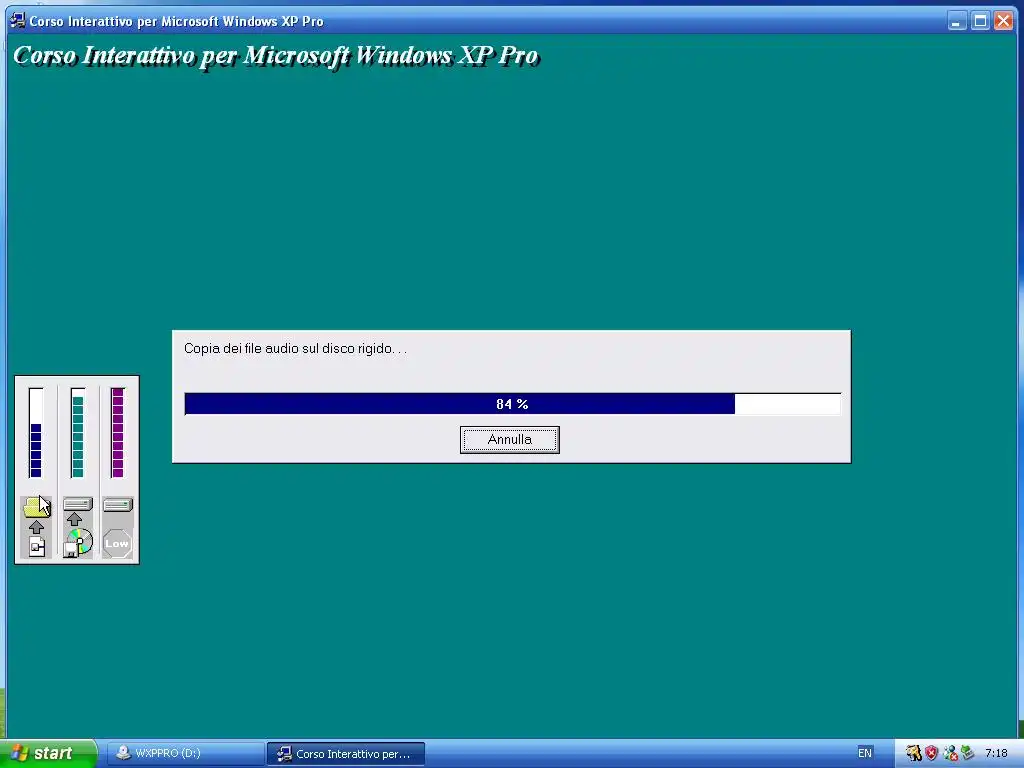
Task: Click the 84 % audio copy progress bar
Action: click(513, 404)
